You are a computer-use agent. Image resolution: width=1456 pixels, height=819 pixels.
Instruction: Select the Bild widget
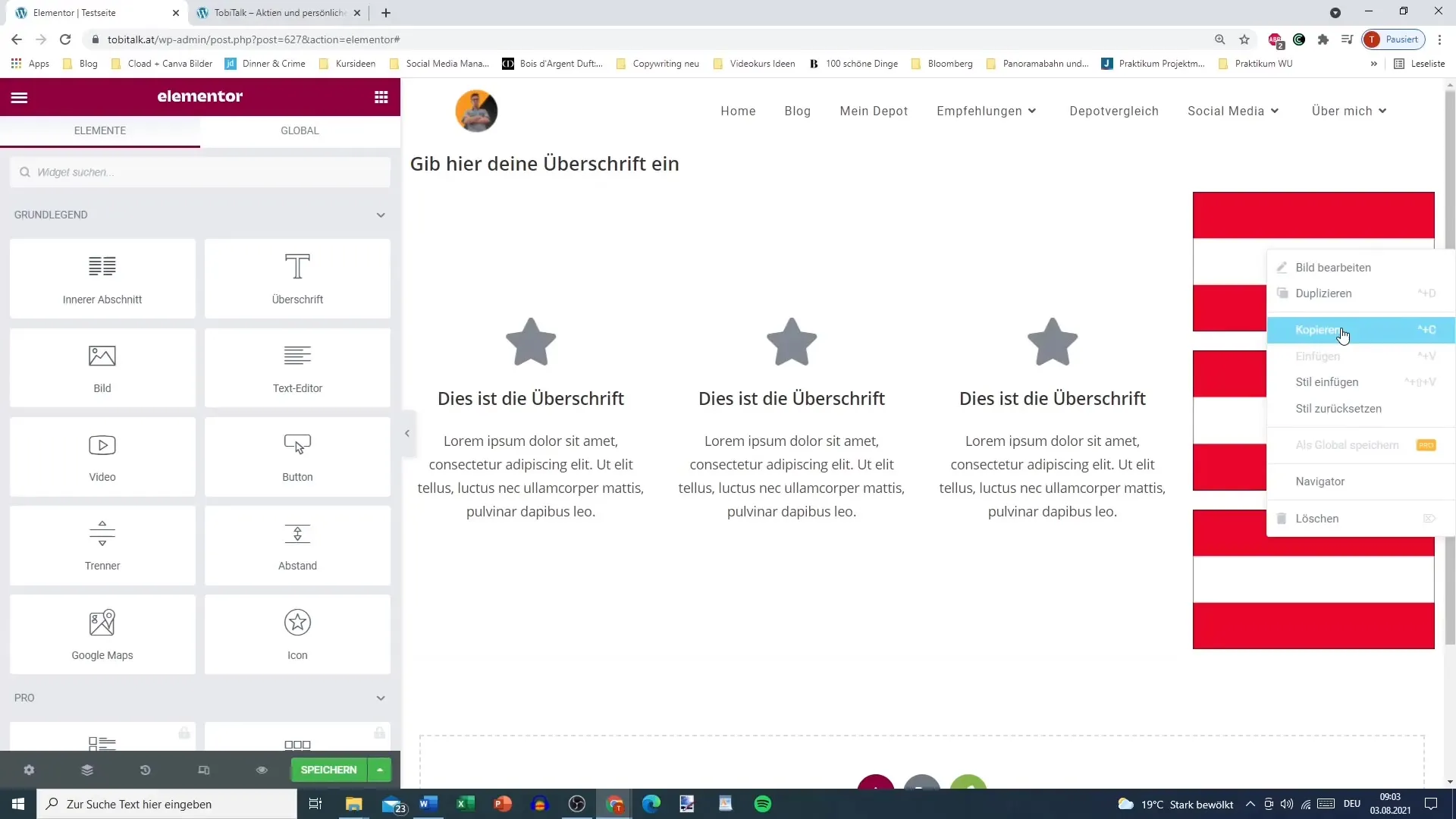[102, 368]
